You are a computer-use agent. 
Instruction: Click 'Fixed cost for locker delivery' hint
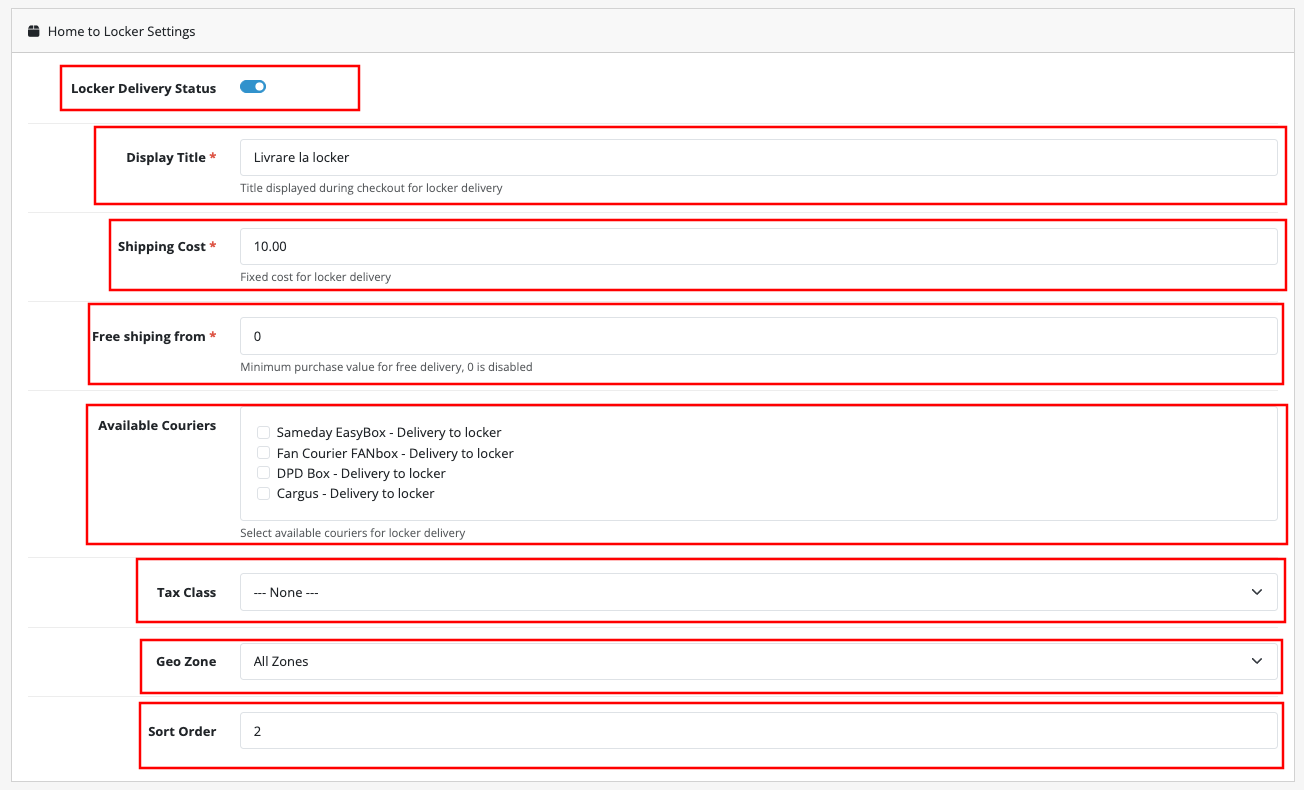[x=315, y=276]
